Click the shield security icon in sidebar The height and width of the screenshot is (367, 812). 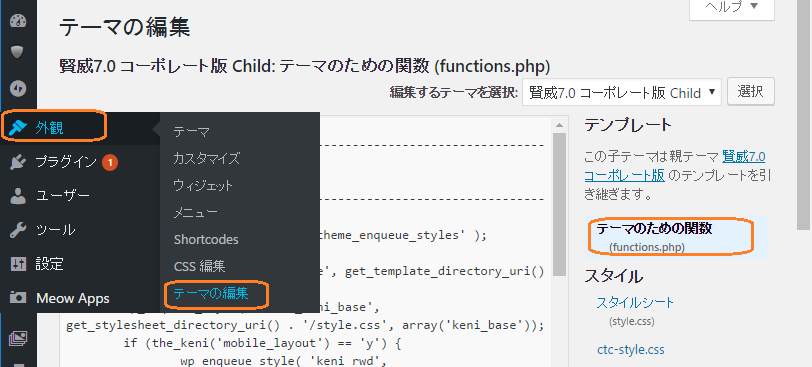pyautogui.click(x=18, y=52)
